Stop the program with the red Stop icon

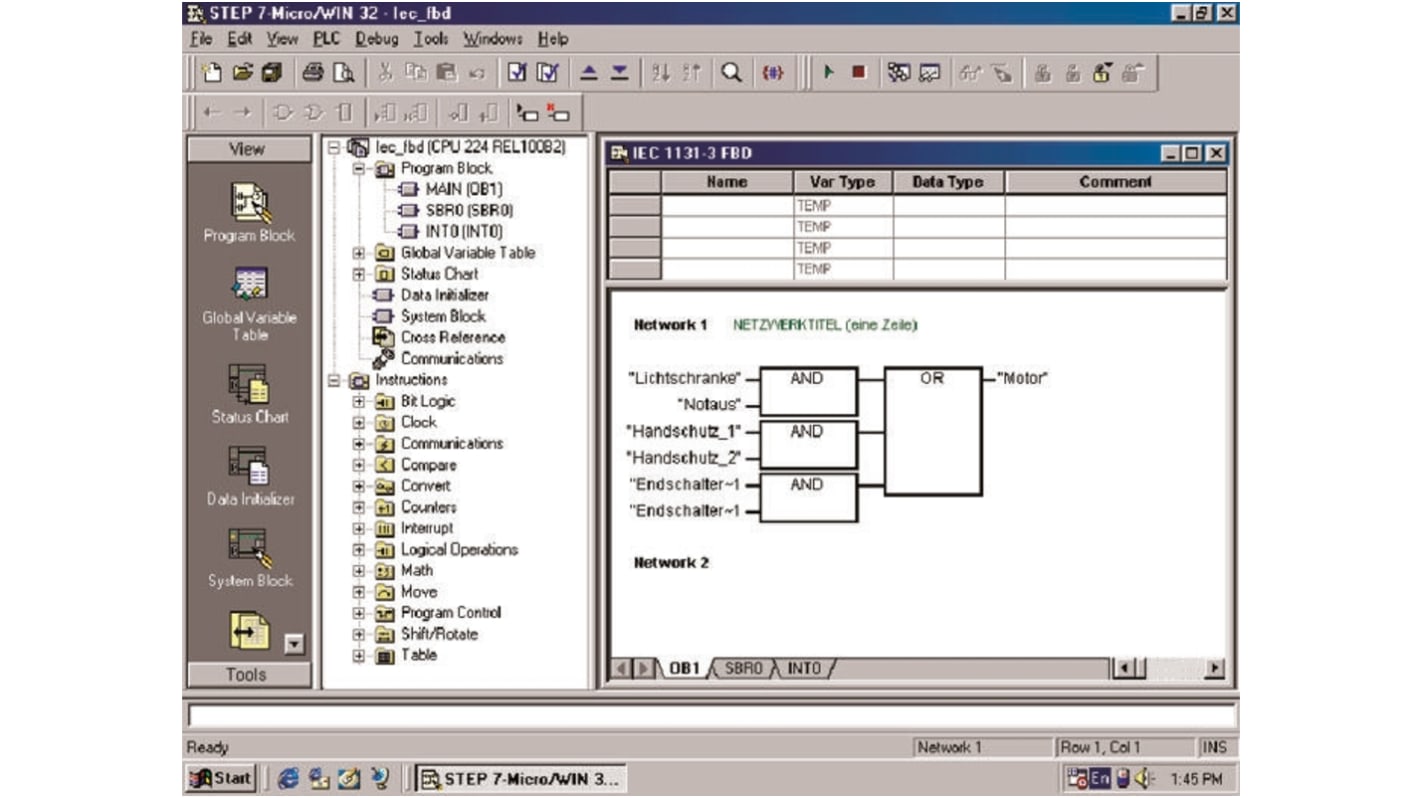click(x=855, y=70)
